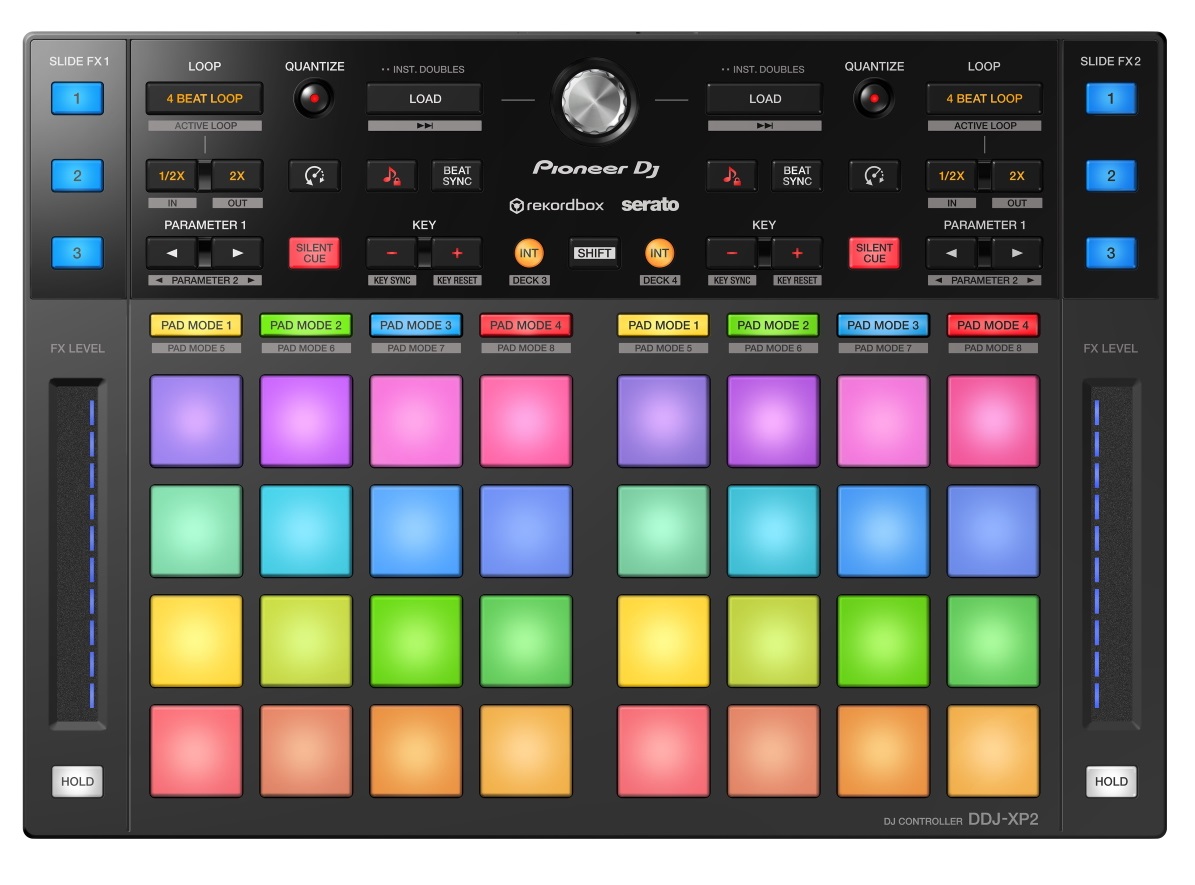Toggle the INT button for Deck 4
This screenshot has width=1195, height=885.
click(659, 253)
